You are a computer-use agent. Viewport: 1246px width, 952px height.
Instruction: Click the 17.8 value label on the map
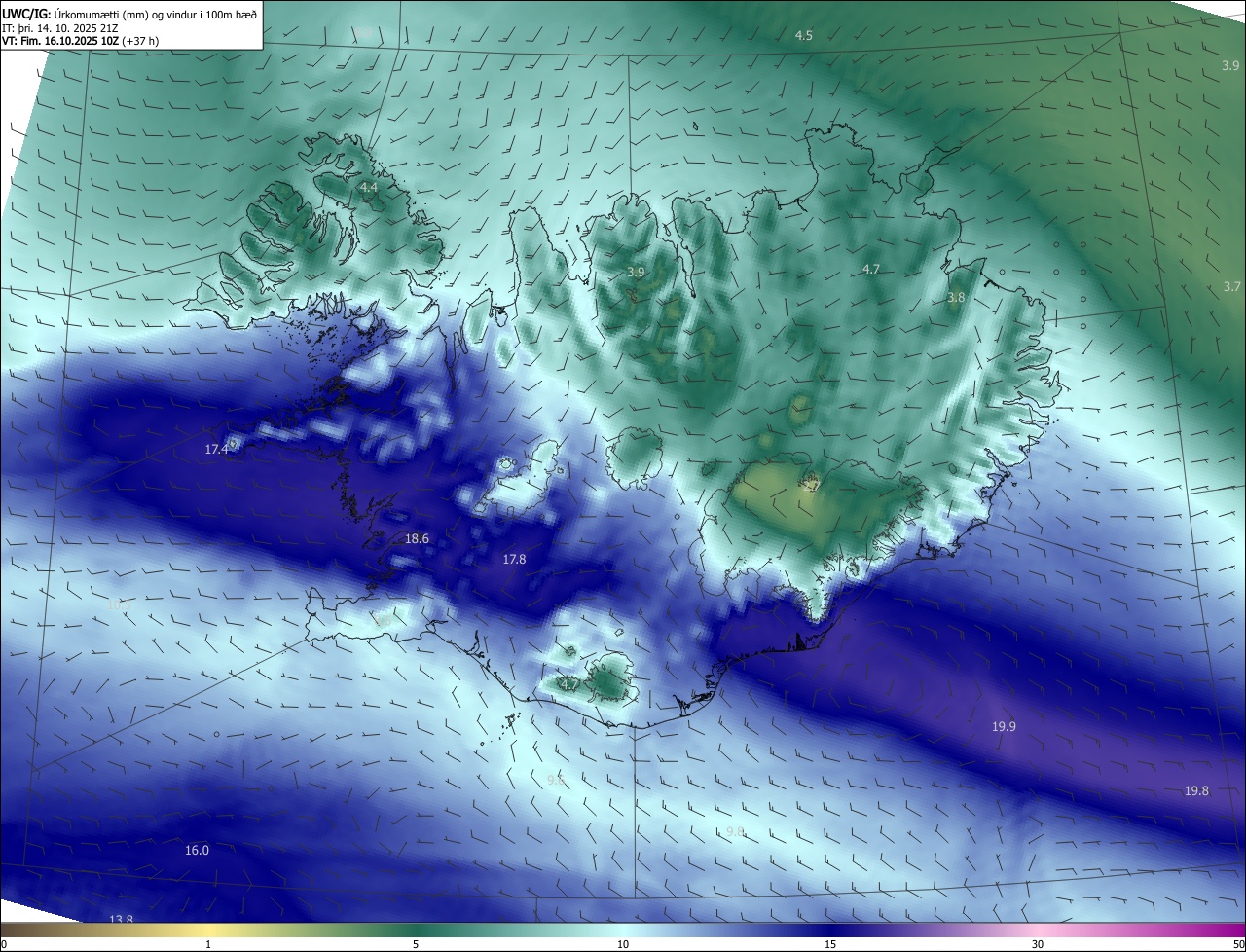(514, 559)
